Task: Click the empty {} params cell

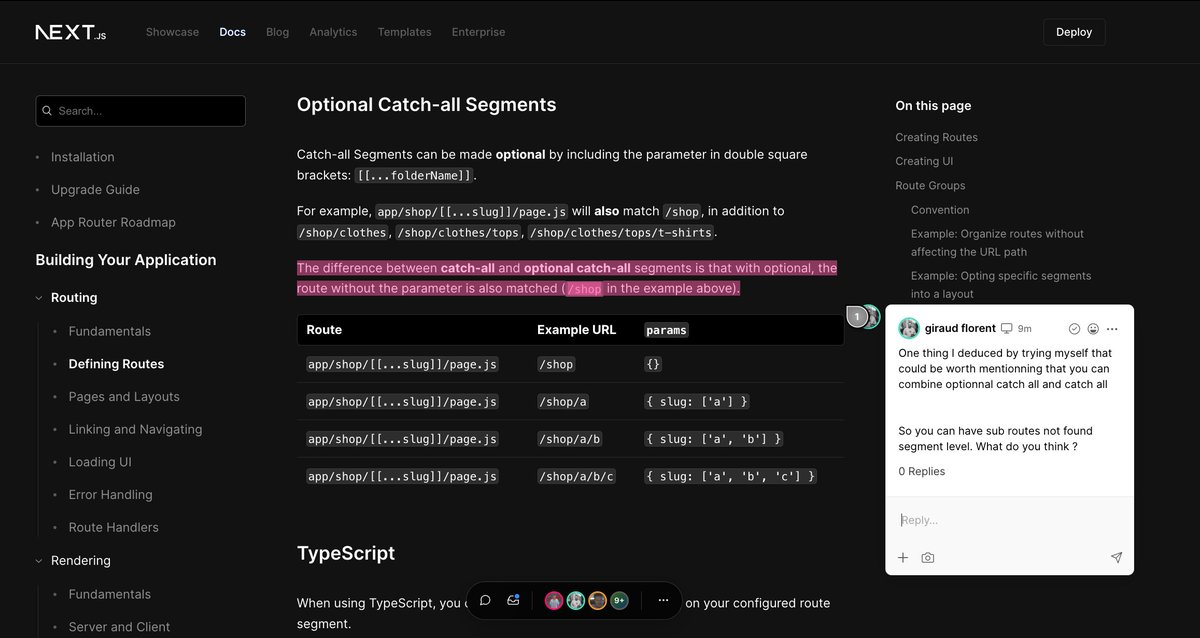Action: click(653, 364)
